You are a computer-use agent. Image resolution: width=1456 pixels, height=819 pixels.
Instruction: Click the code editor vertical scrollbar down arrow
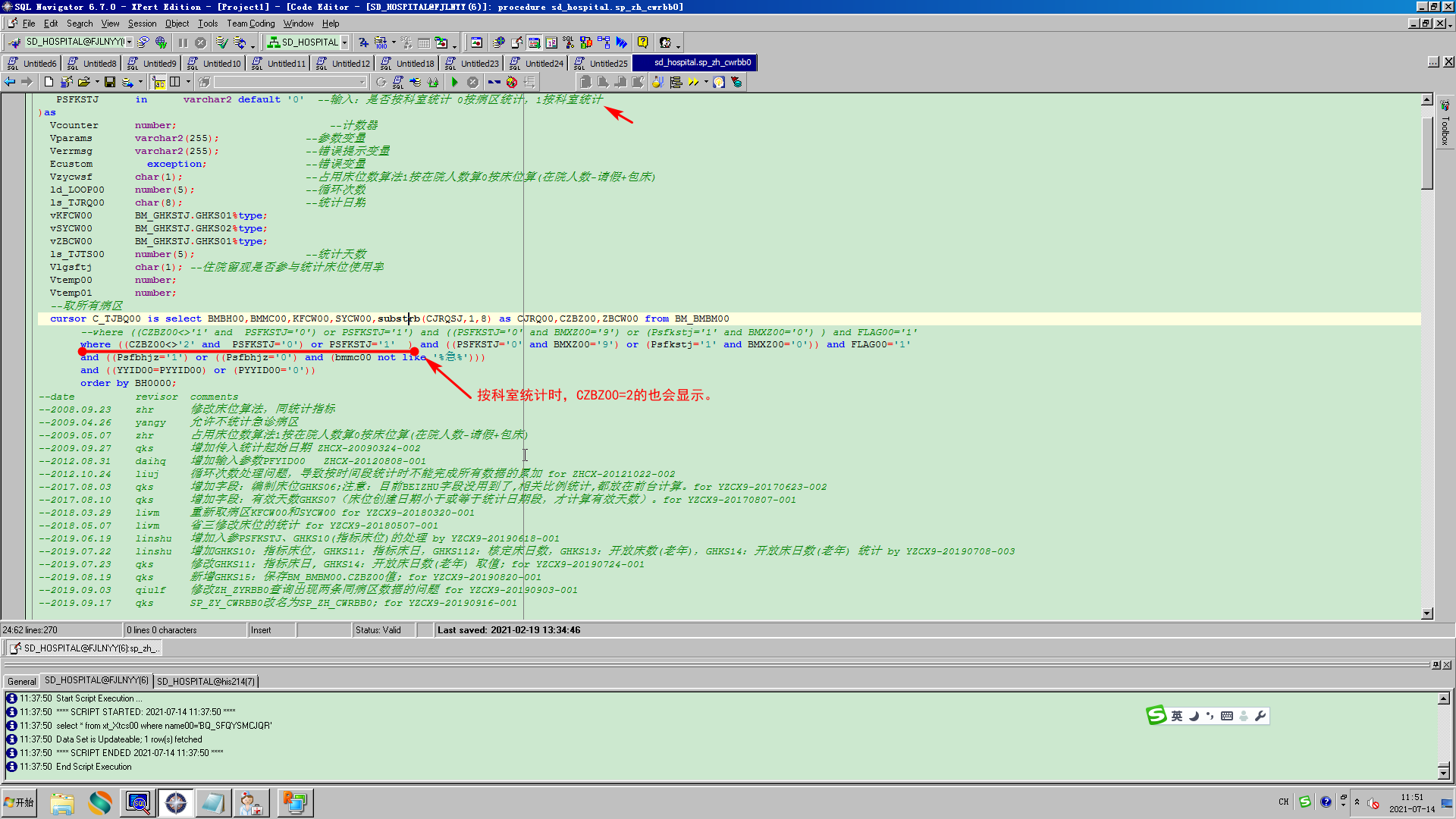[x=1426, y=613]
